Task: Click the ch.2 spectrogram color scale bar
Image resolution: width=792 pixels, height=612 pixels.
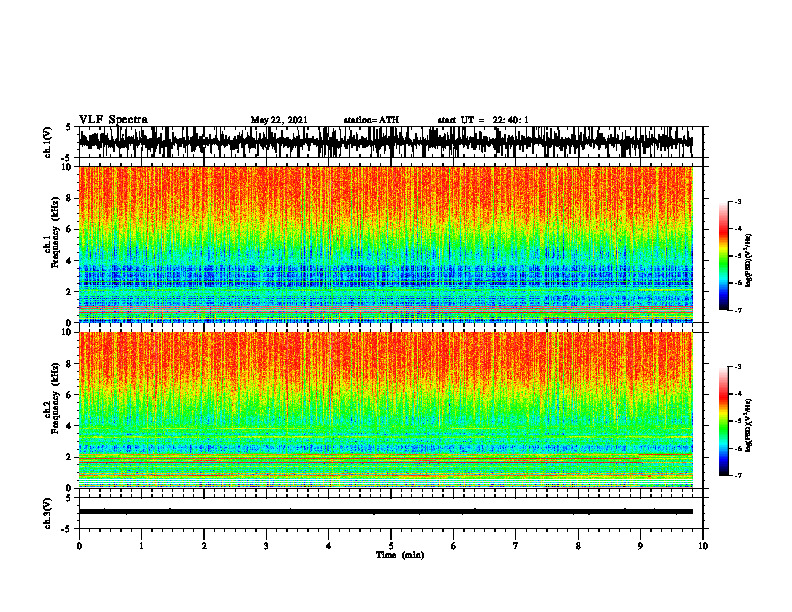Action: tap(724, 421)
